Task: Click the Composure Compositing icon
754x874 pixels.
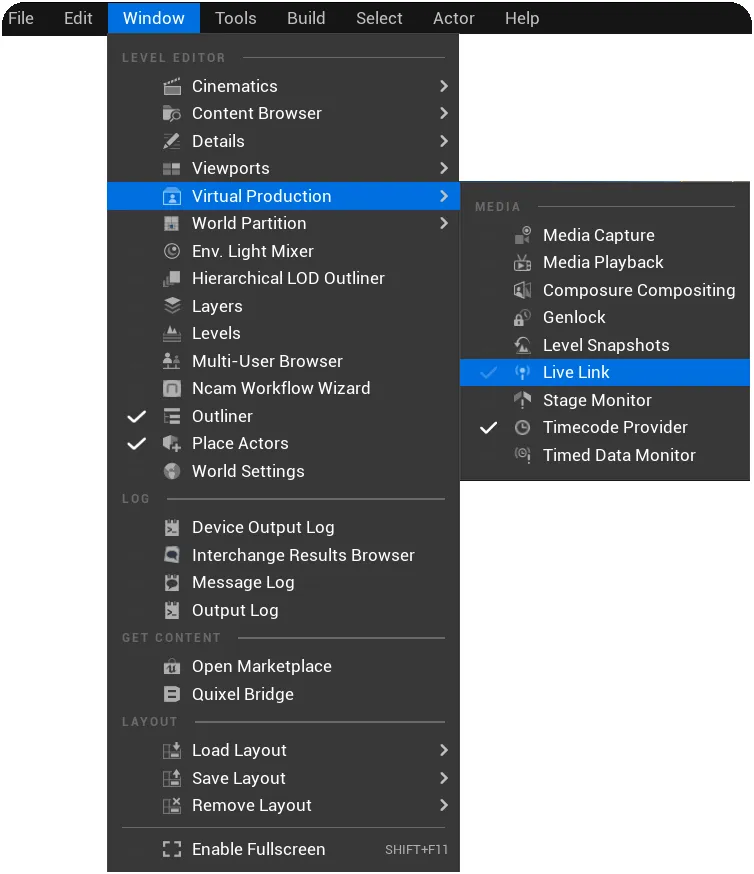Action: tap(522, 290)
